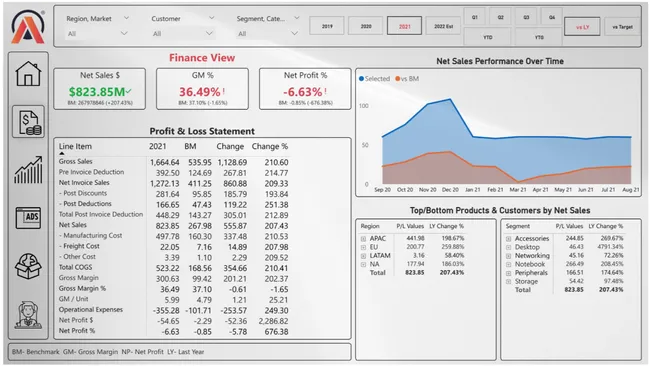Open the Sales growth chart icon
This screenshot has width=650, height=366.
point(28,170)
